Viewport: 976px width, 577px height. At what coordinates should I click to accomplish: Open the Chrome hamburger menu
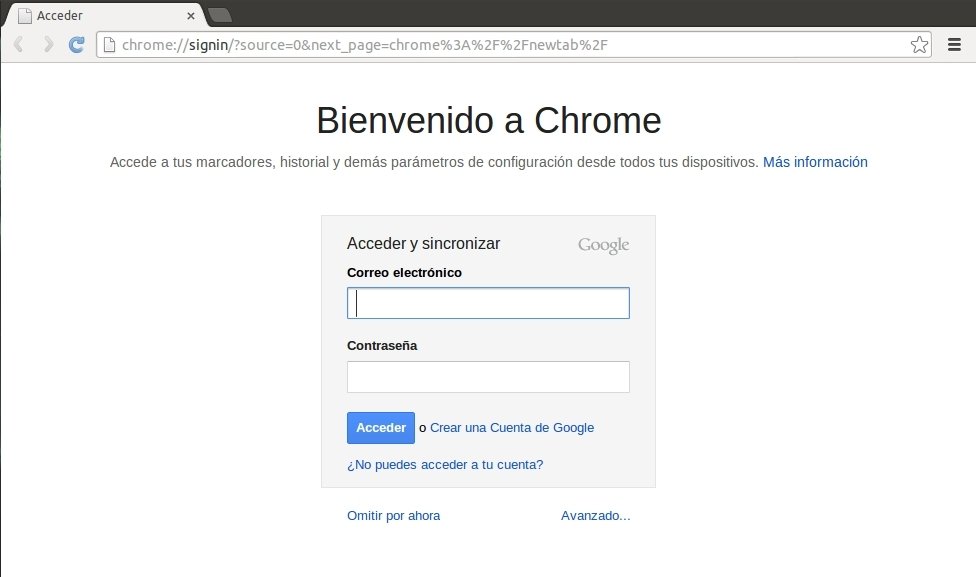pos(954,44)
